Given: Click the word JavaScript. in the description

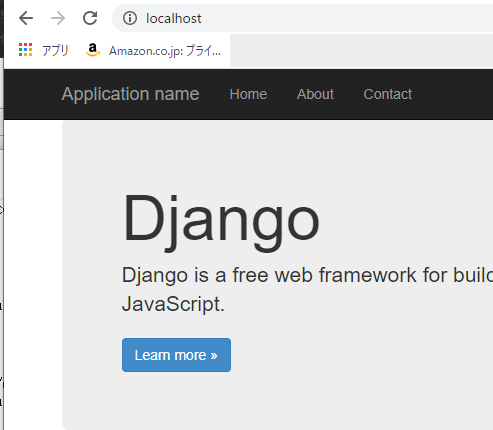Looking at the screenshot, I should [173, 304].
